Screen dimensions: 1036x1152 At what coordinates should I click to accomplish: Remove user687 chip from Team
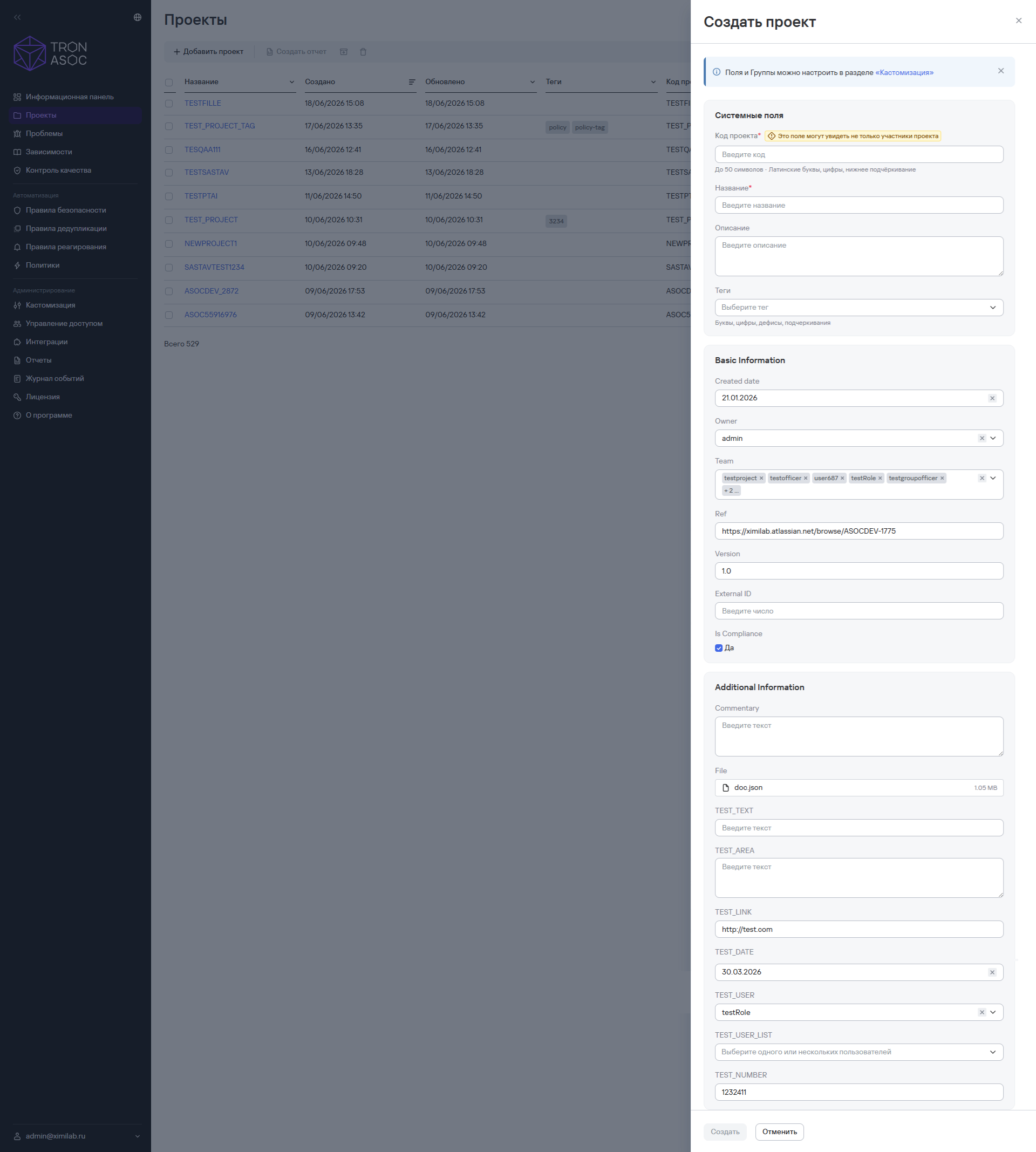point(842,478)
